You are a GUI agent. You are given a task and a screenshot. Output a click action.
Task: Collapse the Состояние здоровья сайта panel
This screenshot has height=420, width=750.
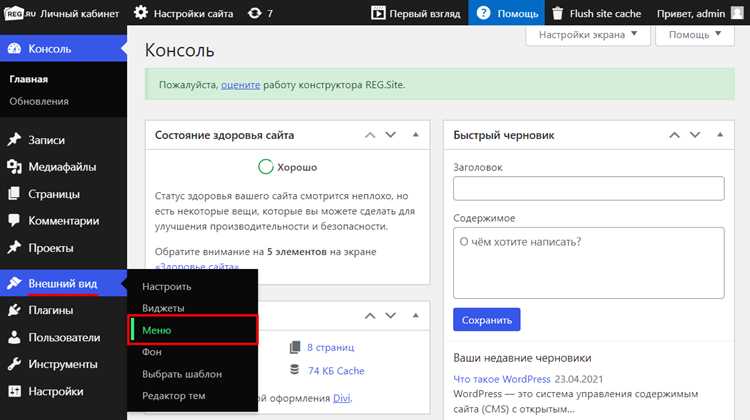pyautogui.click(x=416, y=135)
